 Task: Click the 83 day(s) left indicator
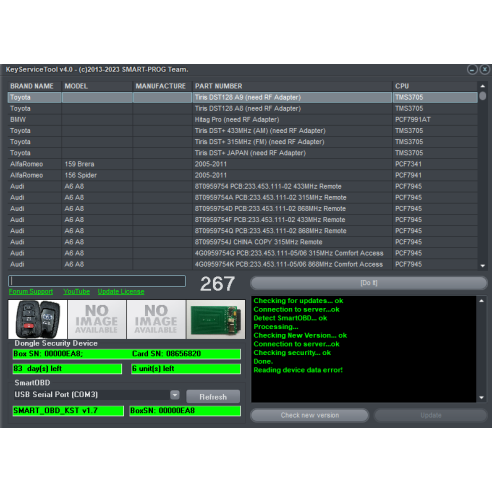click(x=67, y=369)
